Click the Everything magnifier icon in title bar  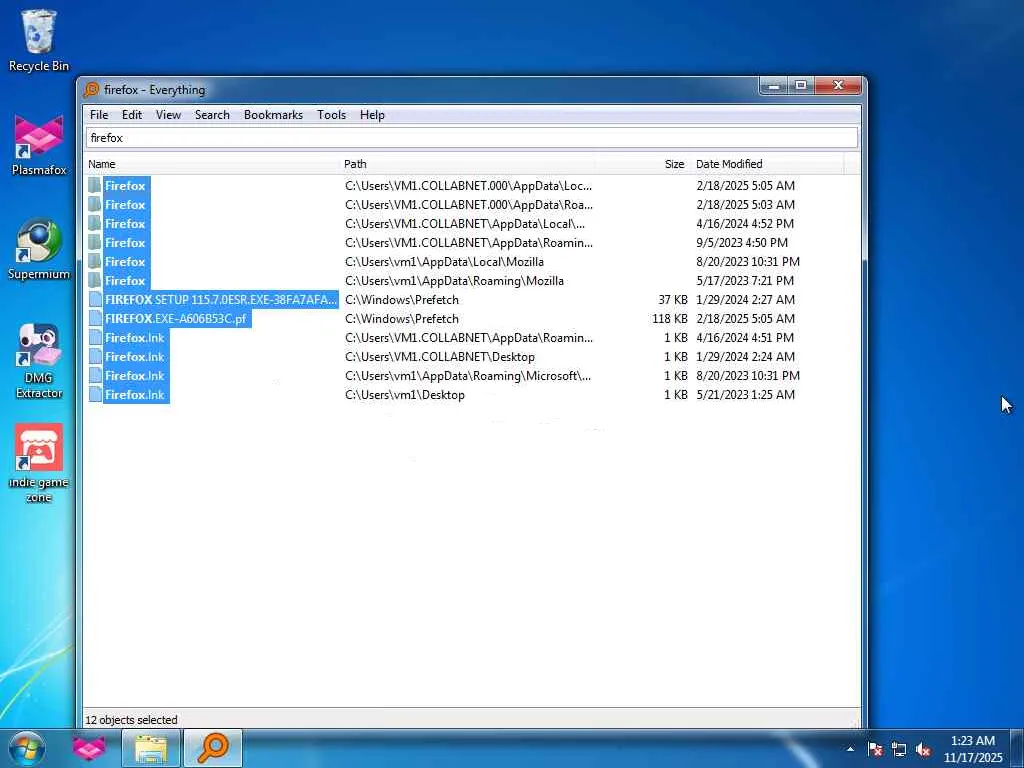(x=91, y=89)
